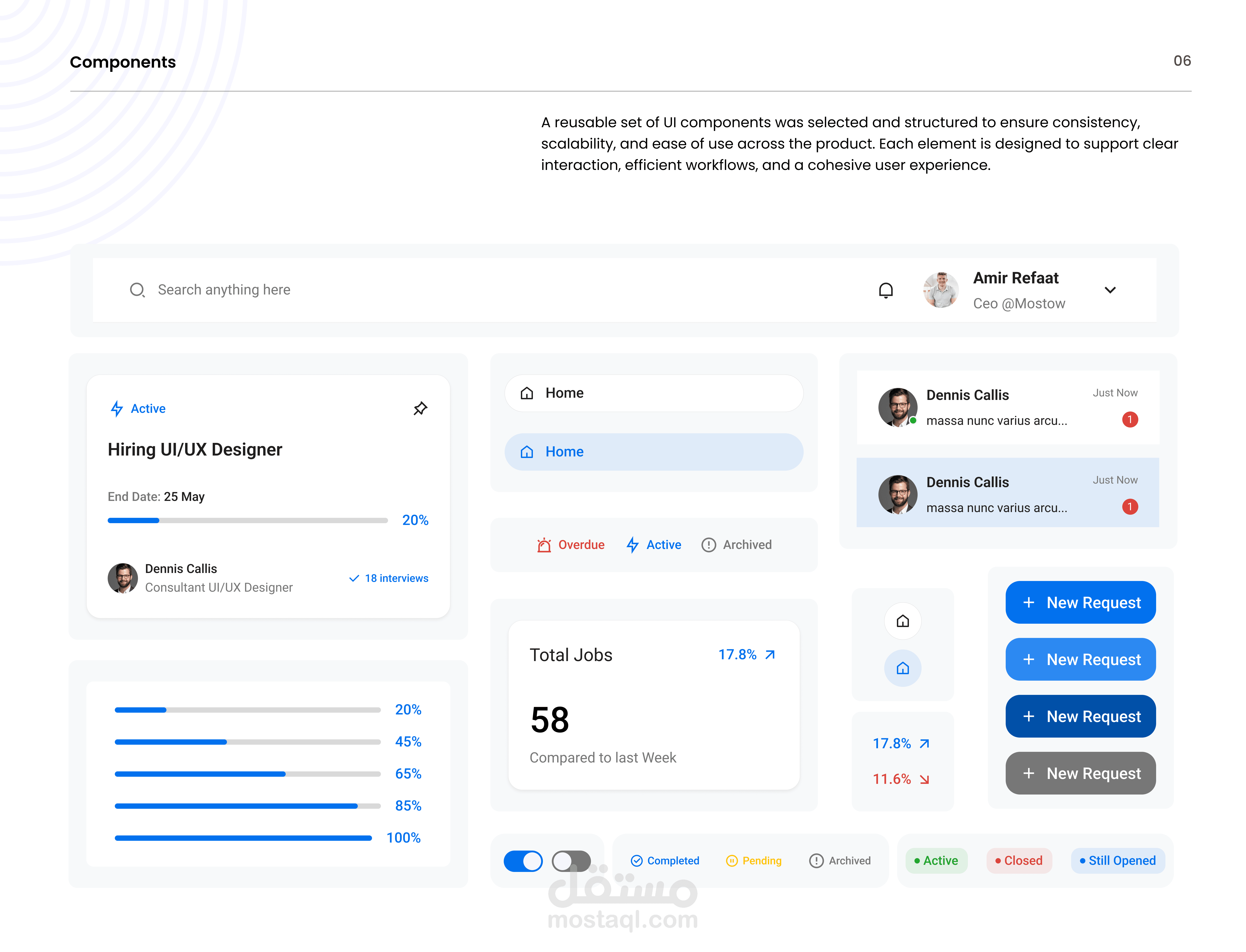Click the red 11.6% downward trend arrow

click(924, 780)
